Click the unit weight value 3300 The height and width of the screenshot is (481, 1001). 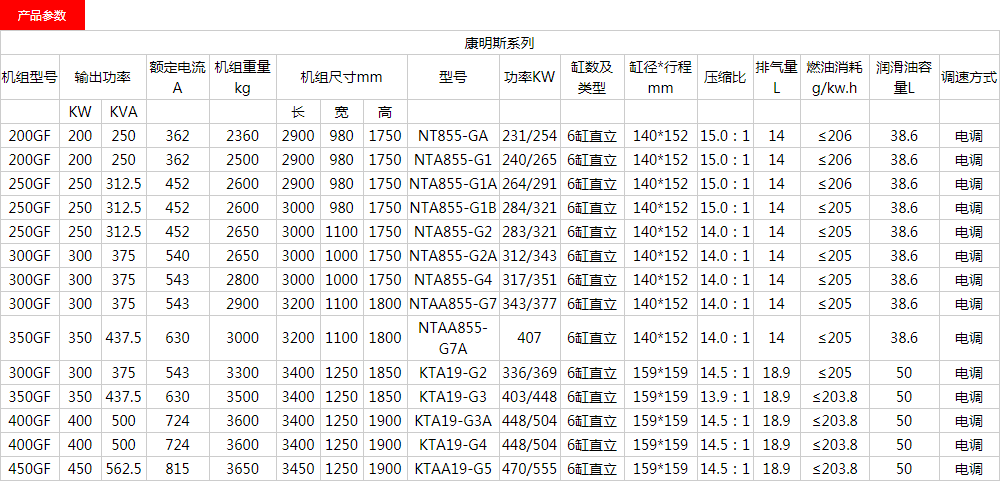click(x=242, y=372)
